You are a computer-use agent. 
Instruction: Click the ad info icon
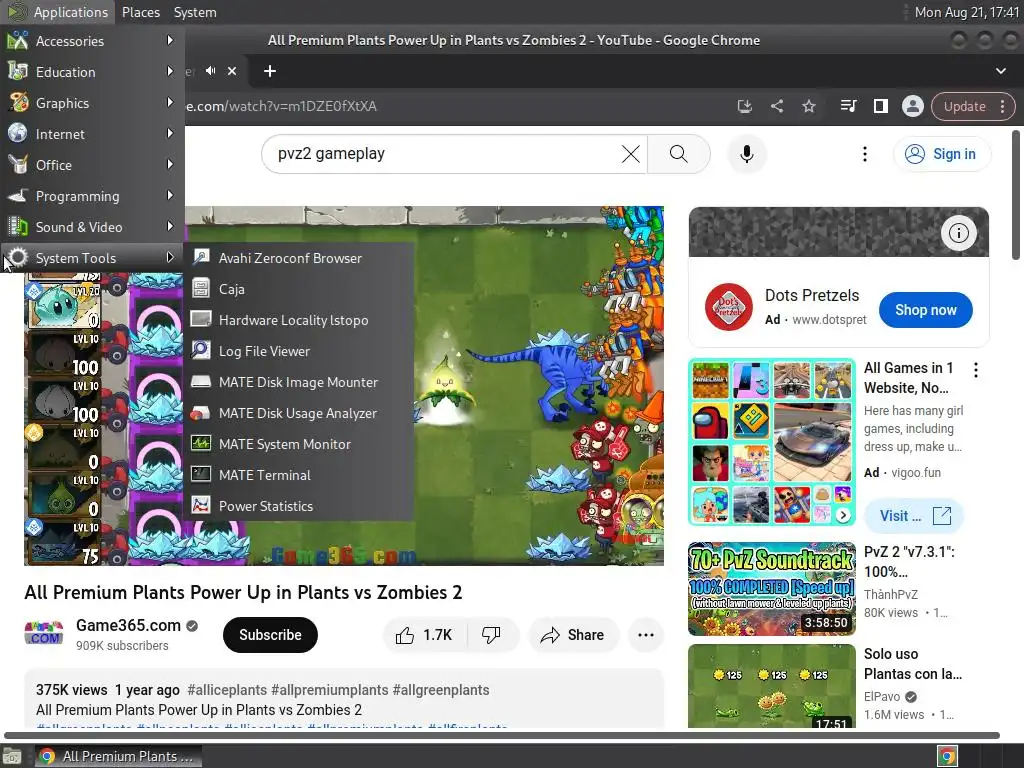(958, 232)
